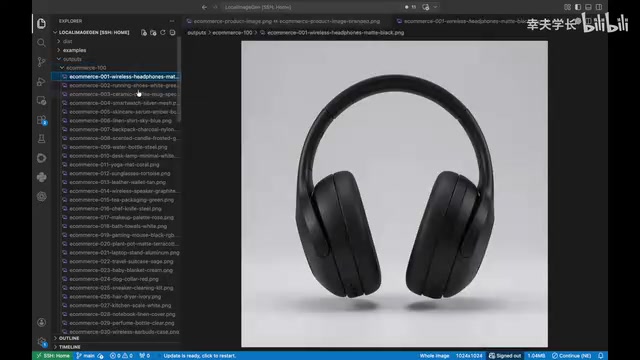Open ecommerce-011-yoga-mat-coral.png
Screen dimensions: 640x360
(x=115, y=165)
